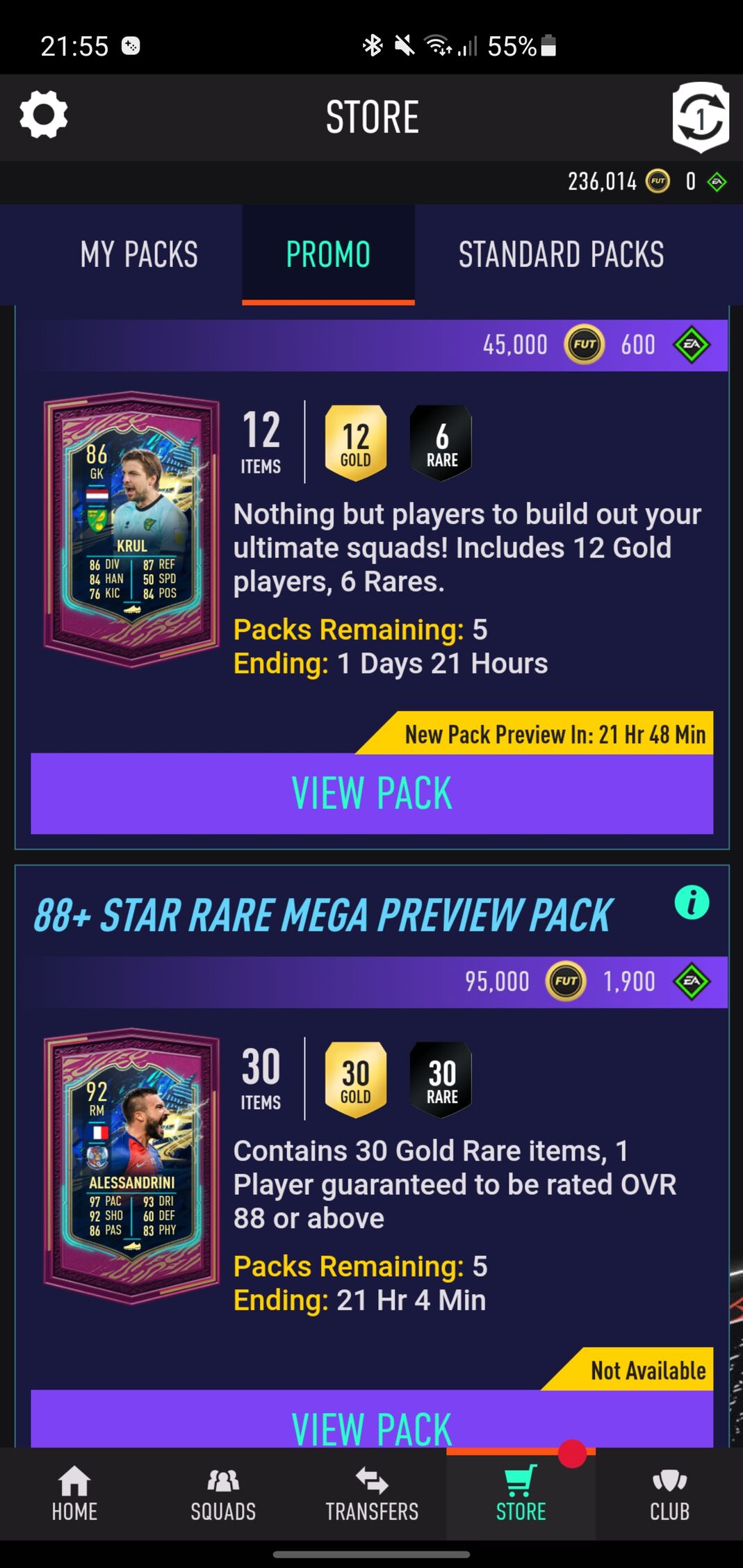Open info for 88+ Star Rare Mega pack

[x=692, y=903]
